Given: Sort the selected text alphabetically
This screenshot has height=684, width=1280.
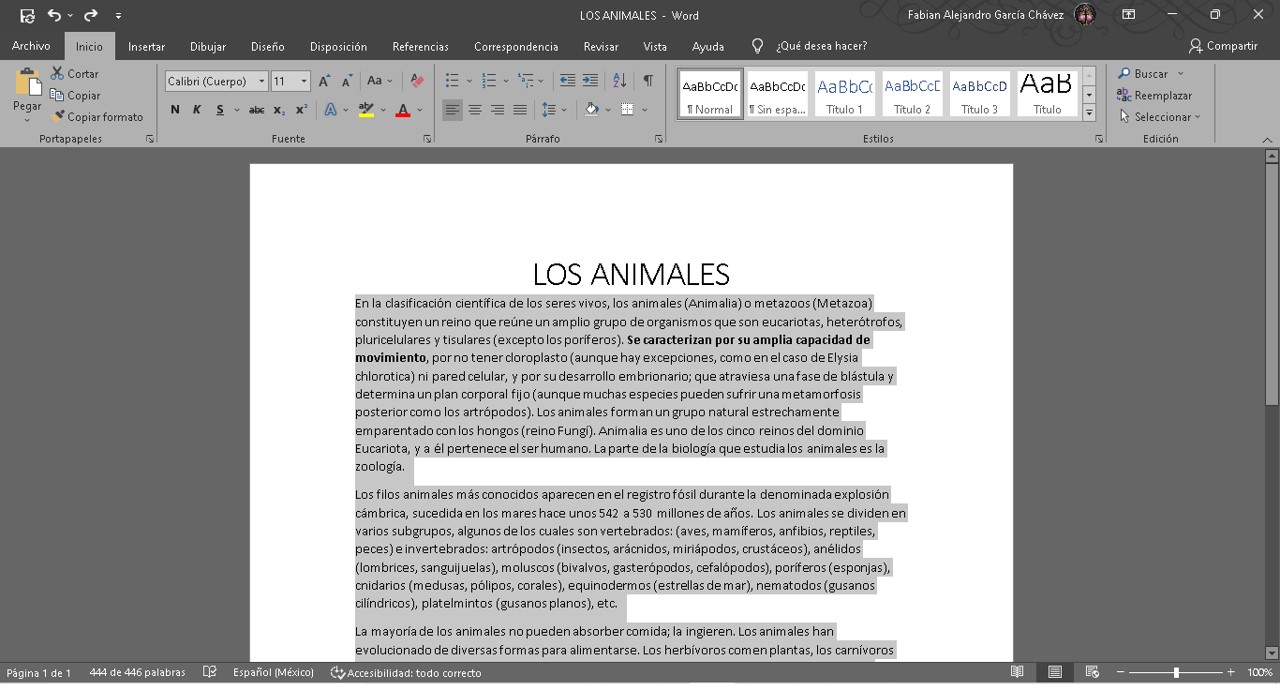Looking at the screenshot, I should tap(619, 81).
